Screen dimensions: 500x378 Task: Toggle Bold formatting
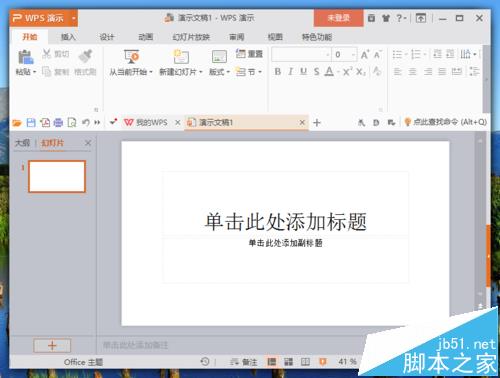pos(277,71)
